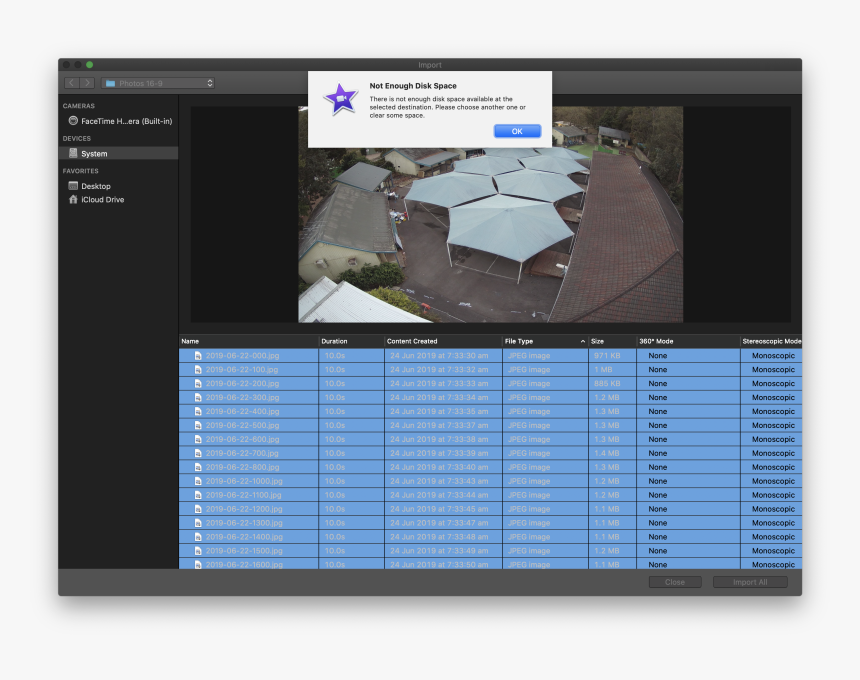Open the Photos 16-9 folder dropdown

[158, 83]
